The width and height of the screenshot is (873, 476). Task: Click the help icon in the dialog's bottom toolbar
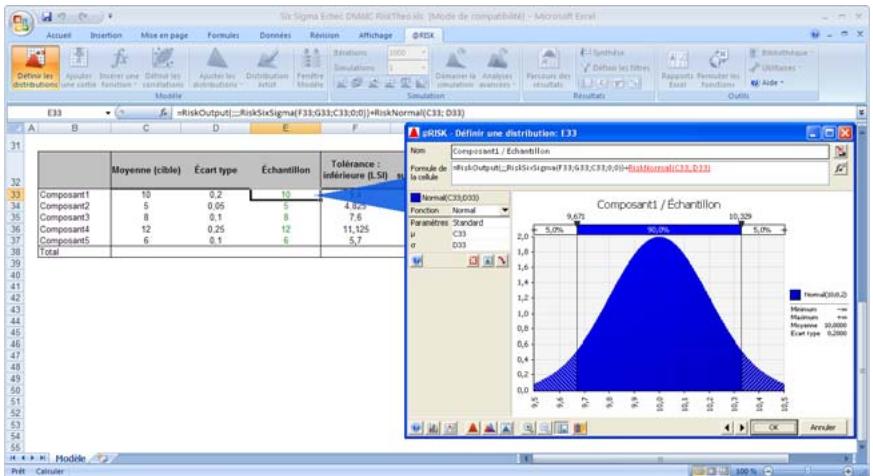416,428
